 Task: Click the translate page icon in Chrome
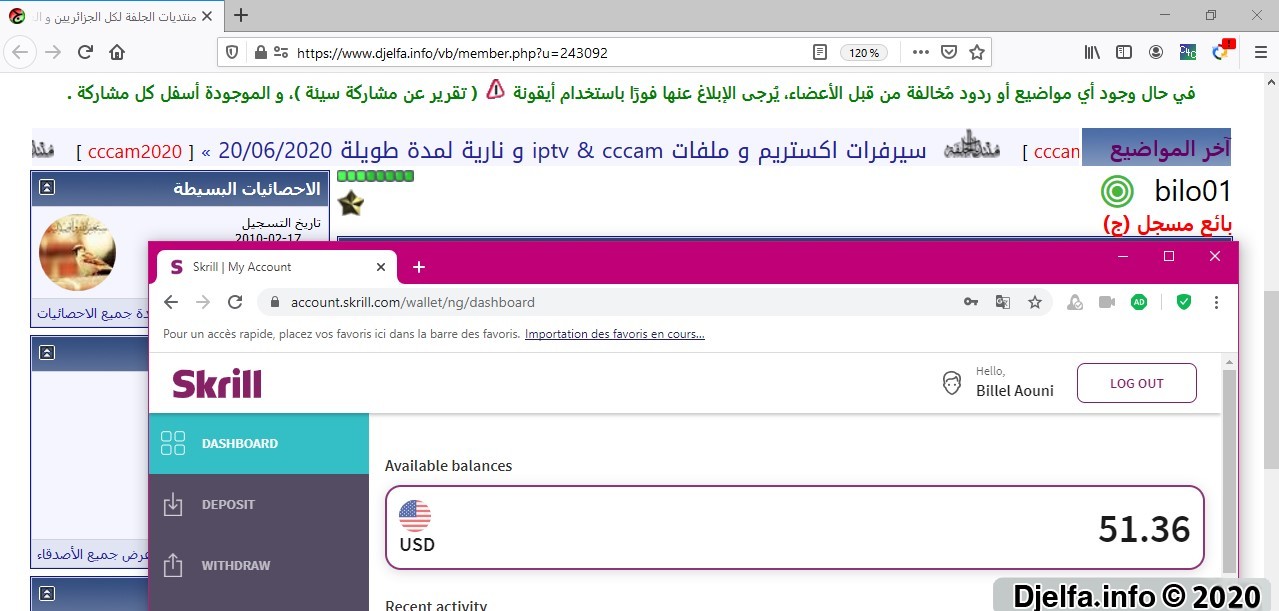pos(1002,302)
